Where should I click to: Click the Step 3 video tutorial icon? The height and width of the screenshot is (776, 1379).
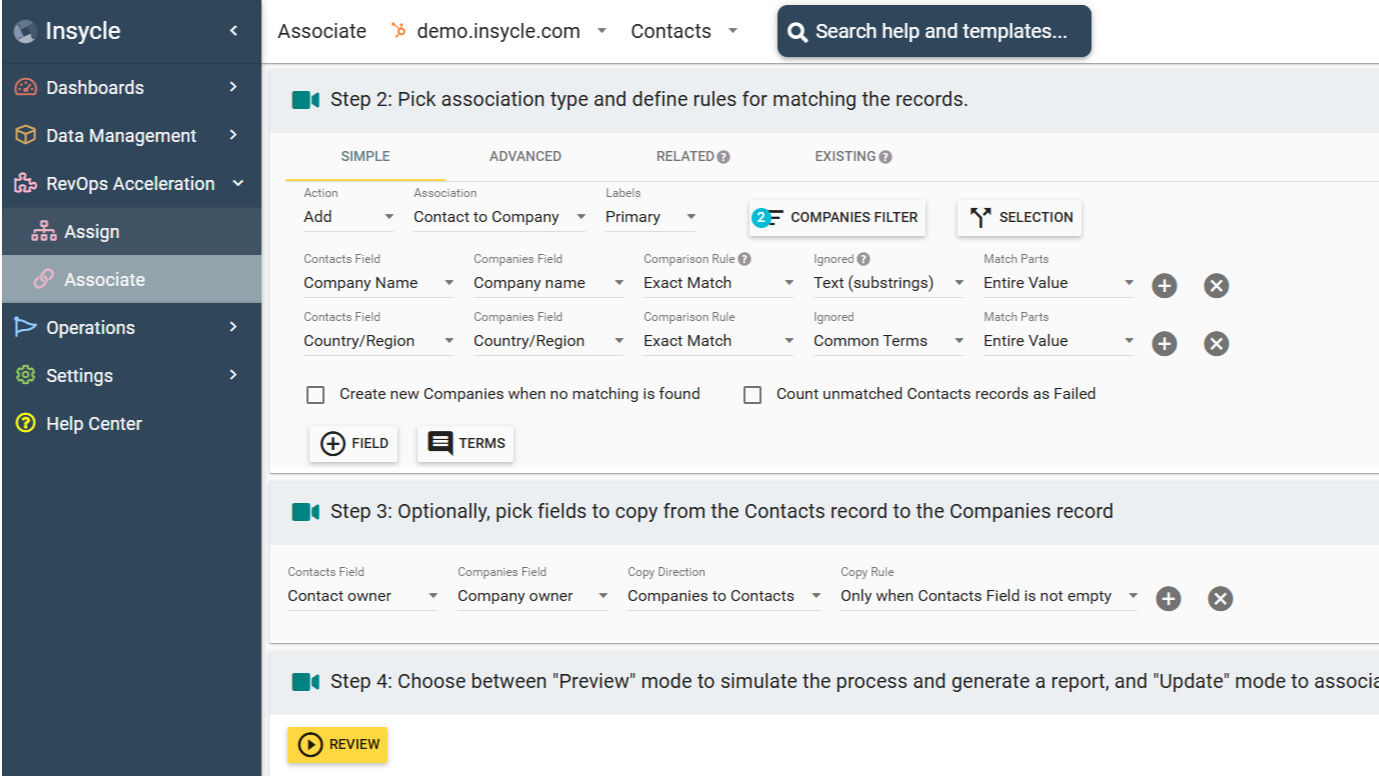[x=305, y=512]
